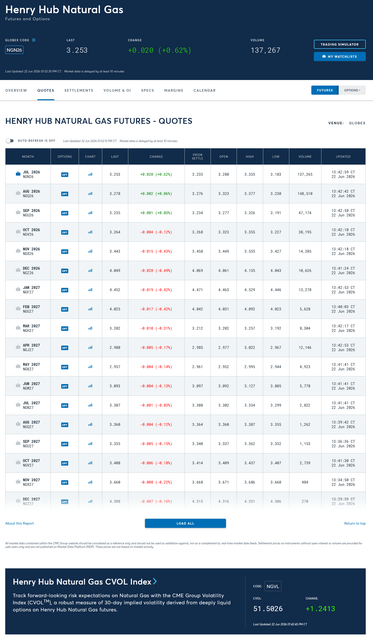Select the SEP 2027 month label
Image resolution: width=373 pixels, height=640 pixels.
31,441
